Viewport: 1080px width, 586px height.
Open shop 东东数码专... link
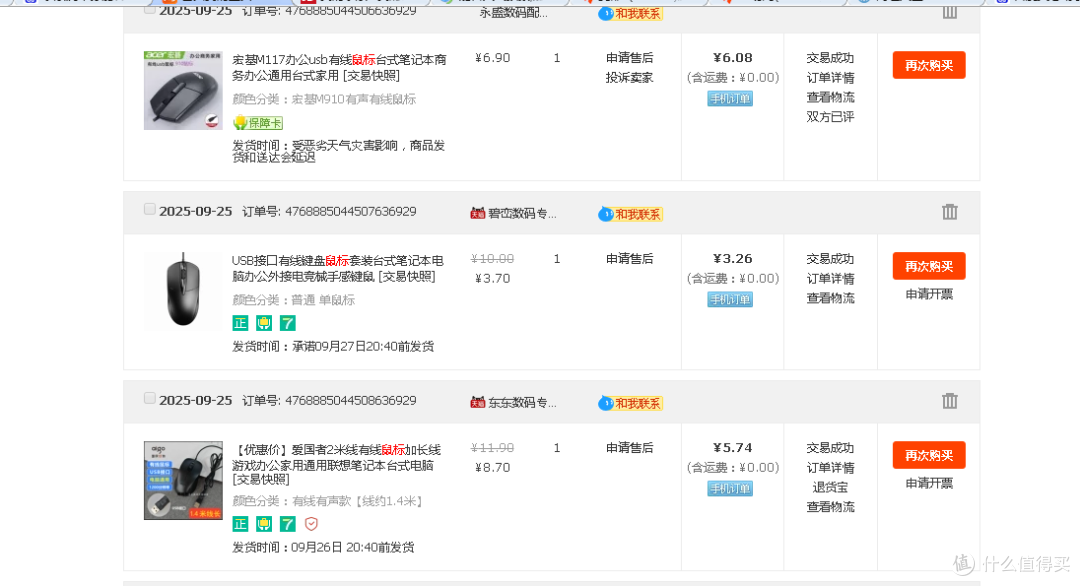[522, 402]
